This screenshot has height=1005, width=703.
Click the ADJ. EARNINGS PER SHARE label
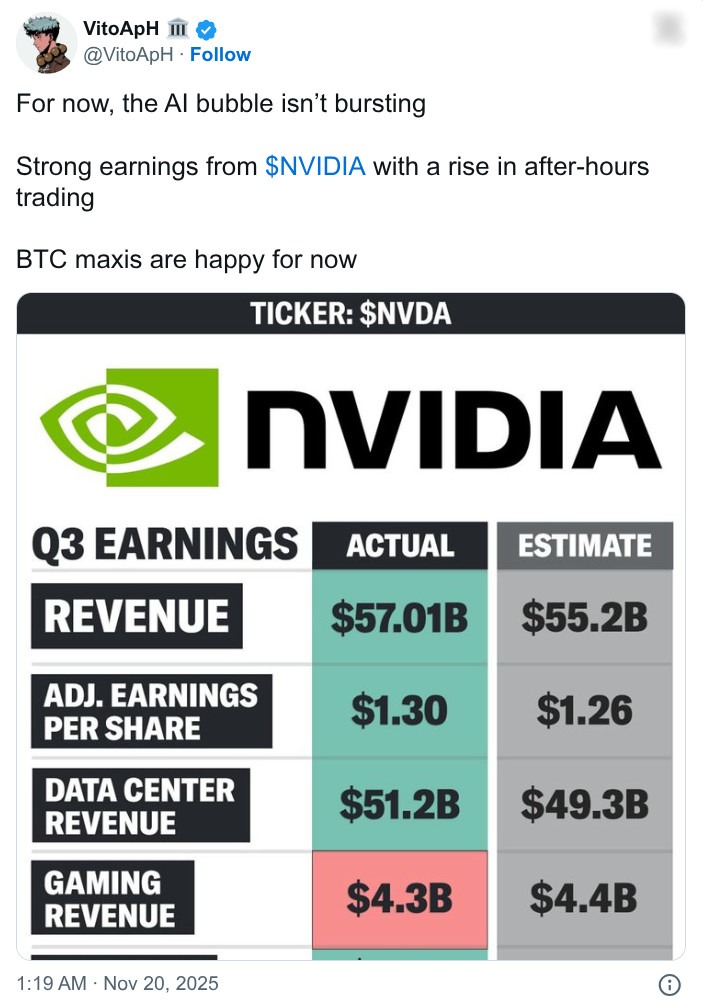point(152,710)
